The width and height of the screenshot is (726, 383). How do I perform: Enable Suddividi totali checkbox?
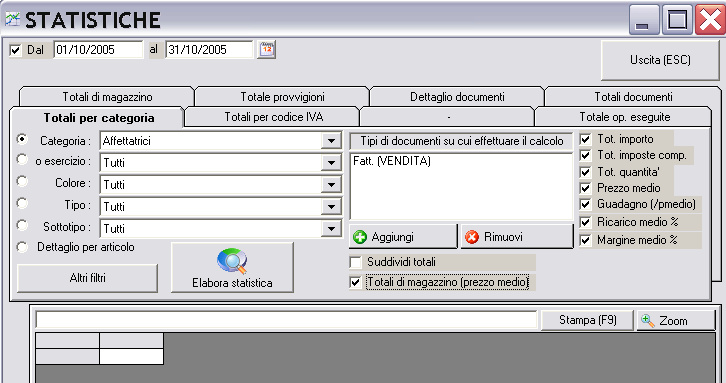[356, 262]
